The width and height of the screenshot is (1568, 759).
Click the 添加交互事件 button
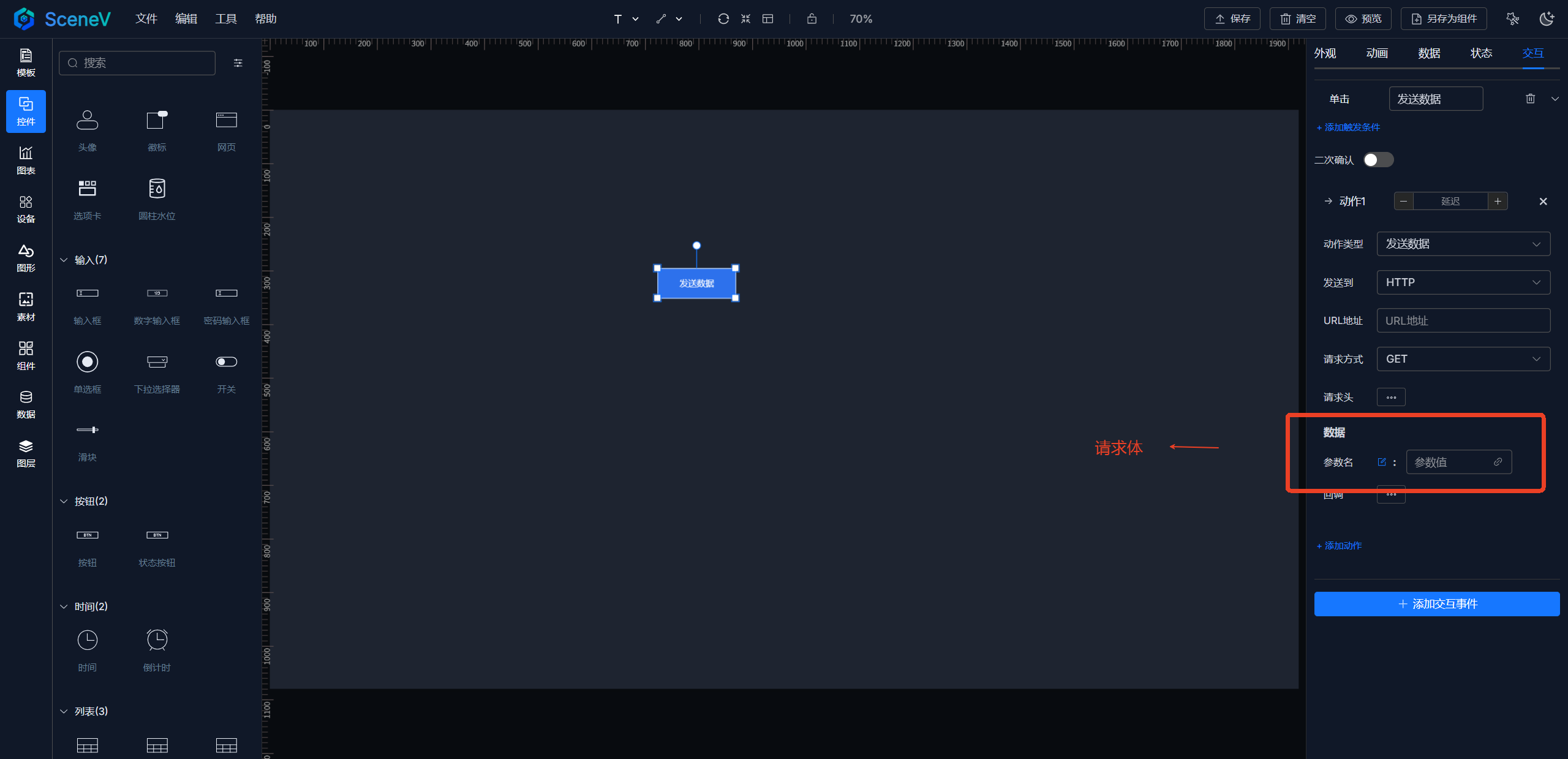pos(1436,604)
